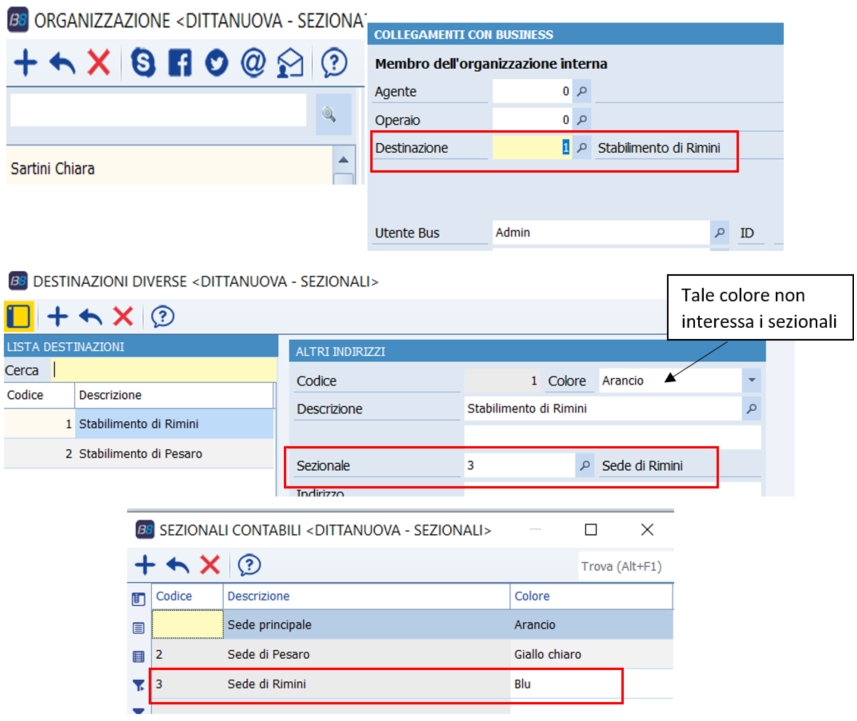Click the envelope contact icon in Organizzazione toolbar
Viewport: 857px width, 721px height.
click(x=290, y=63)
